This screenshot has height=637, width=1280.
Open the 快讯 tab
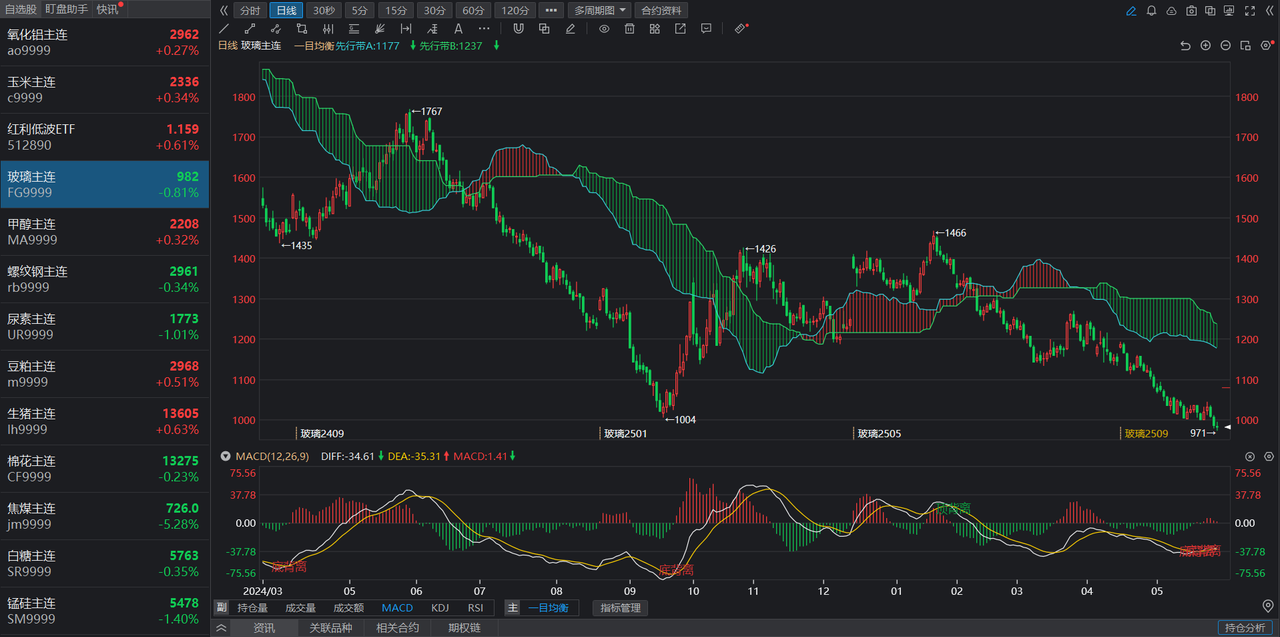click(x=108, y=9)
